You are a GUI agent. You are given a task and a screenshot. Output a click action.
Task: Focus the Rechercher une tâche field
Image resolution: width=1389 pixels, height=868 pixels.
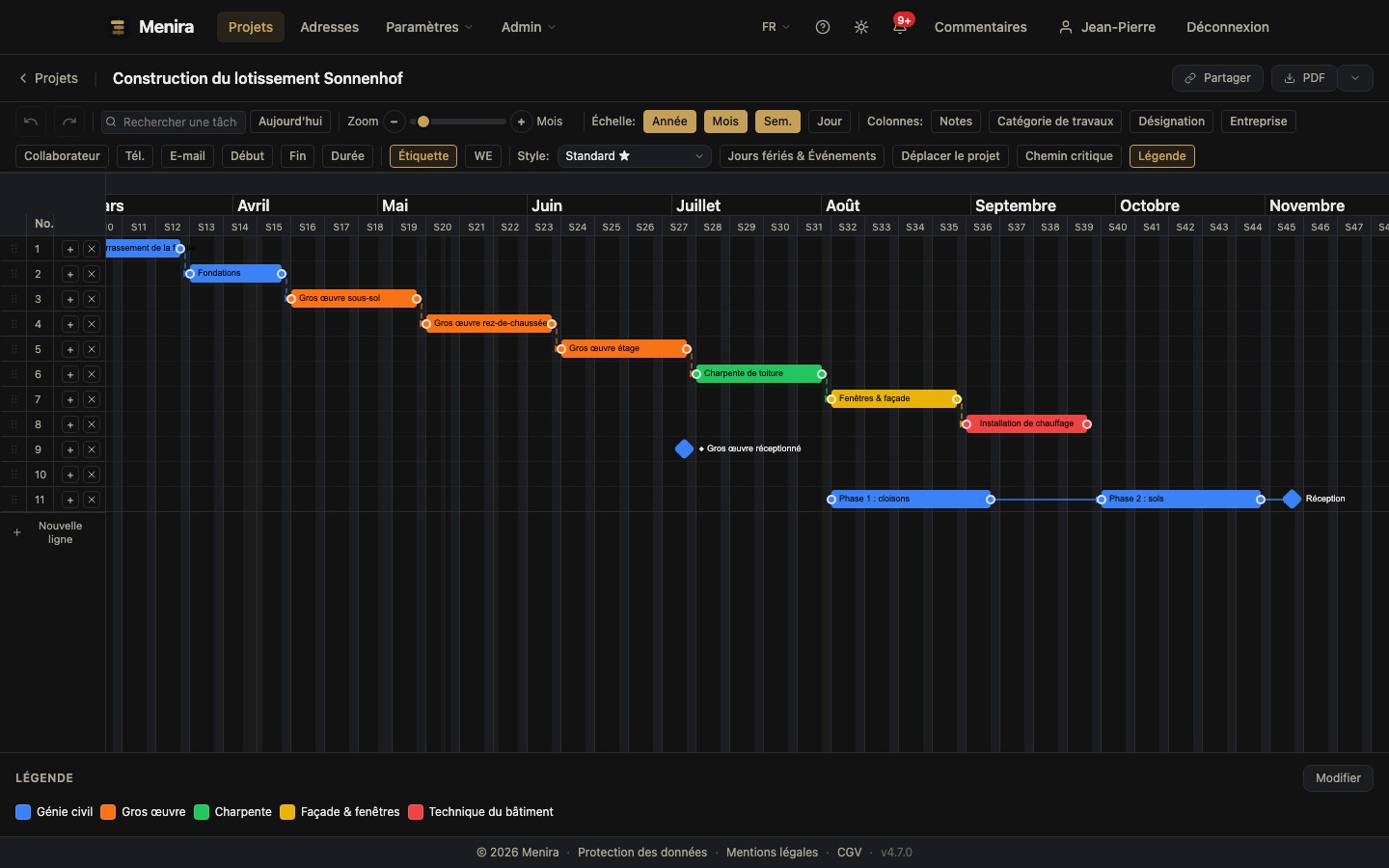[174, 122]
